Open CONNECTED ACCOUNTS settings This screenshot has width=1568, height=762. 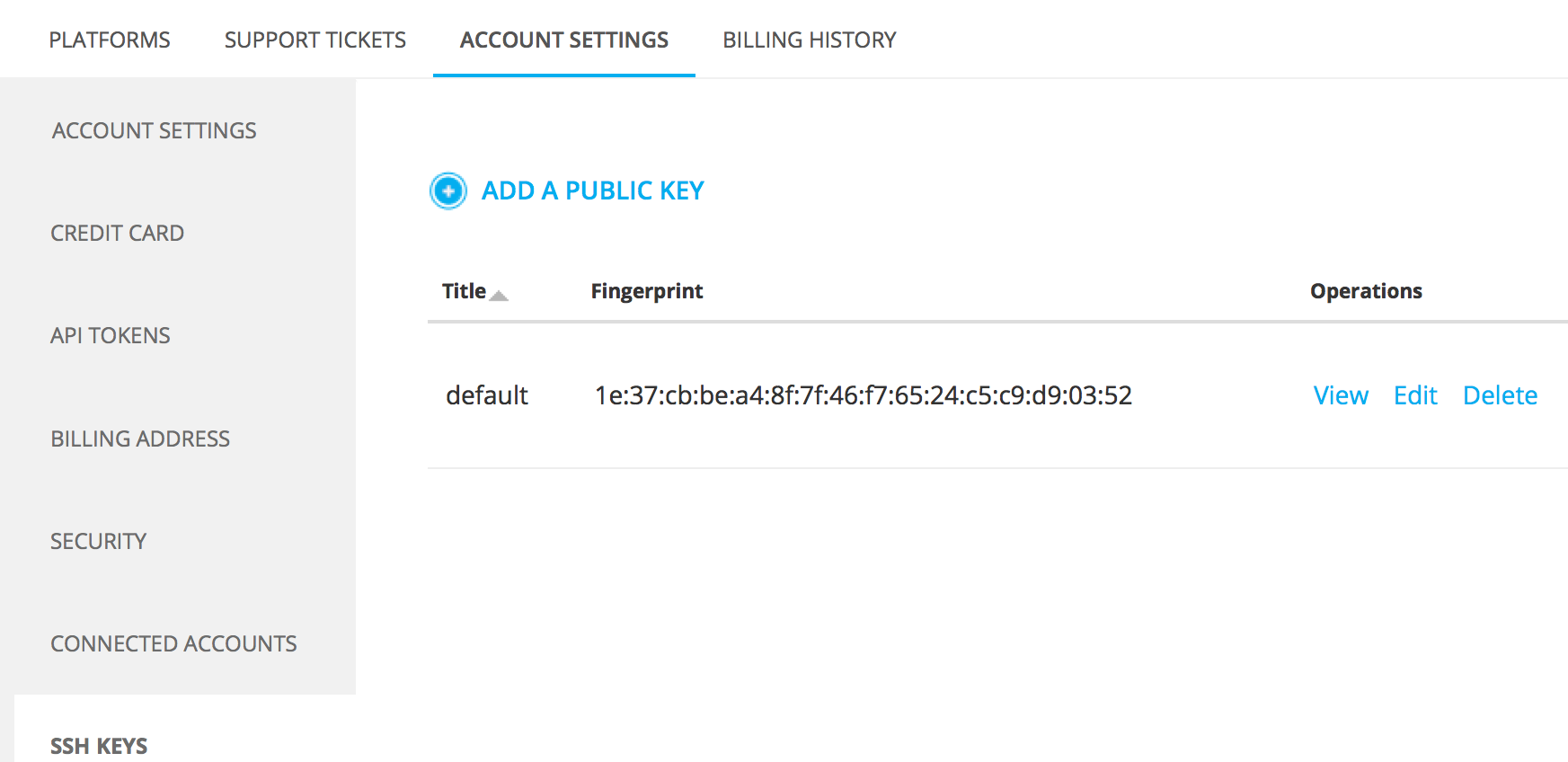[173, 643]
